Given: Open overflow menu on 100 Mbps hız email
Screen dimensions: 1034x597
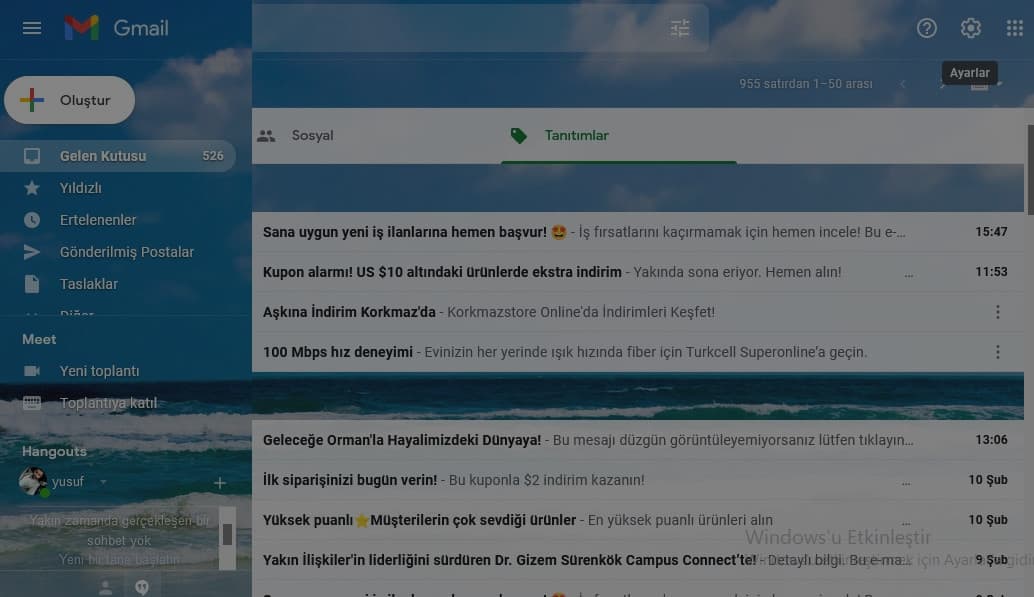Looking at the screenshot, I should 997,352.
